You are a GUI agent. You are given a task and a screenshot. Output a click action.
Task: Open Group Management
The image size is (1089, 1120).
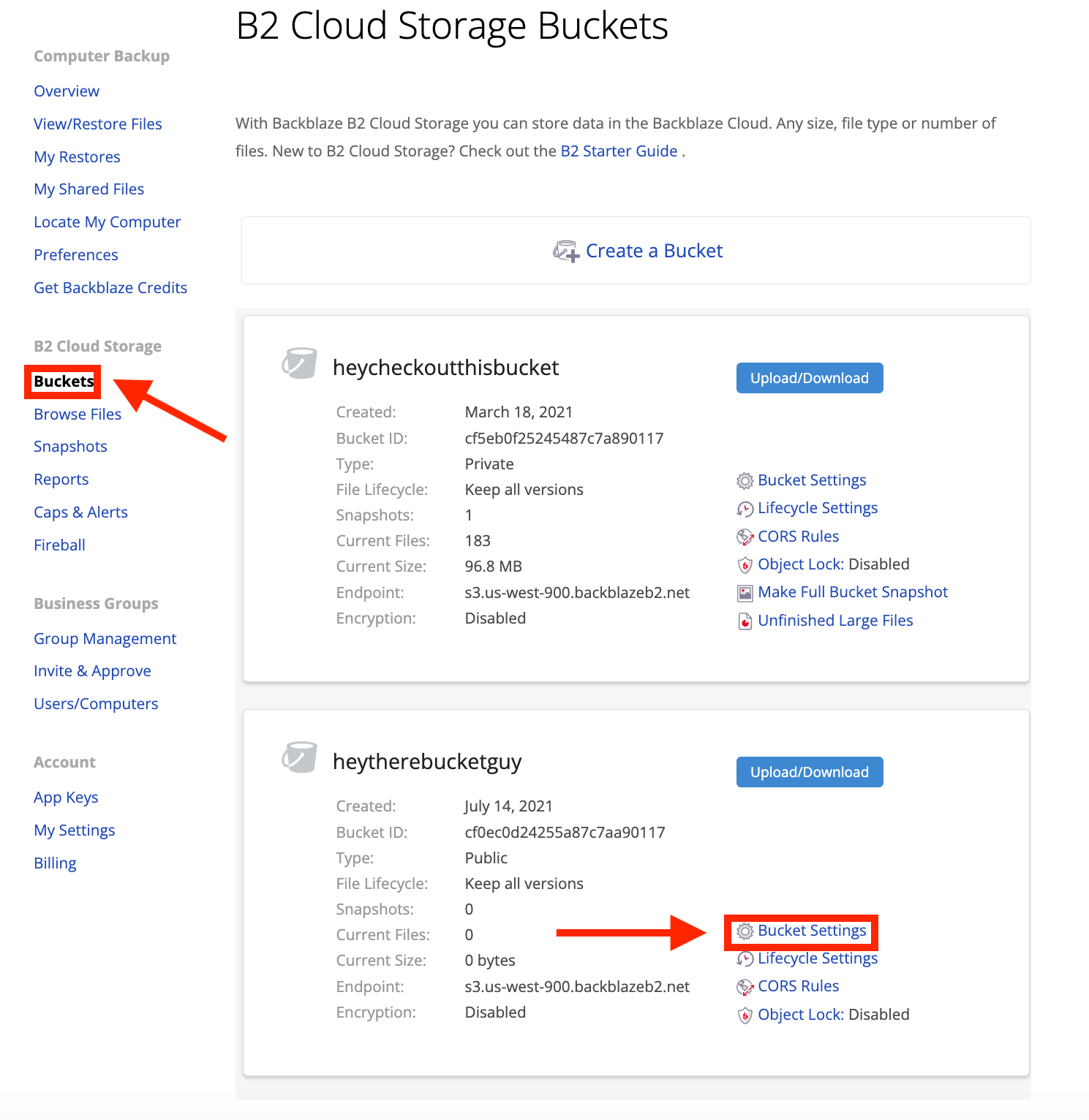[105, 639]
